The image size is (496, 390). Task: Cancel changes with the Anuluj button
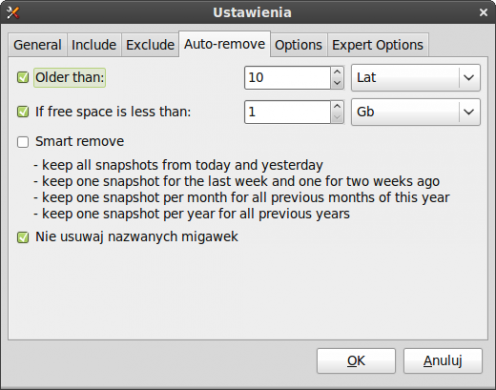click(443, 361)
